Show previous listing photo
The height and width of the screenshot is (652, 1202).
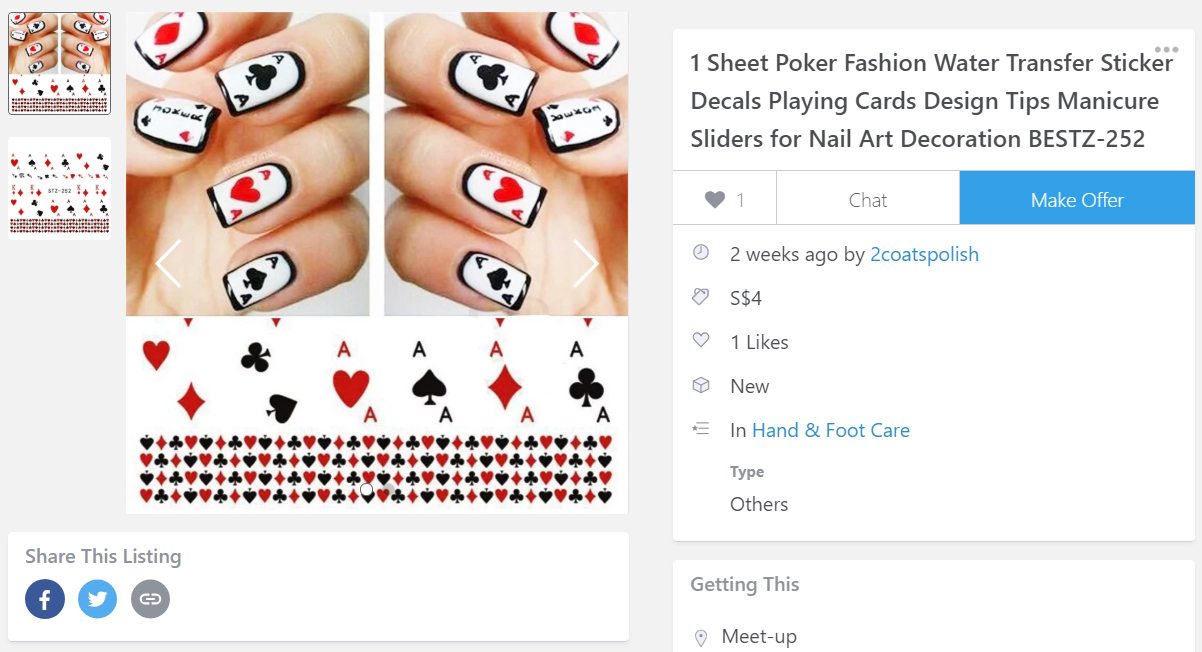(x=168, y=263)
